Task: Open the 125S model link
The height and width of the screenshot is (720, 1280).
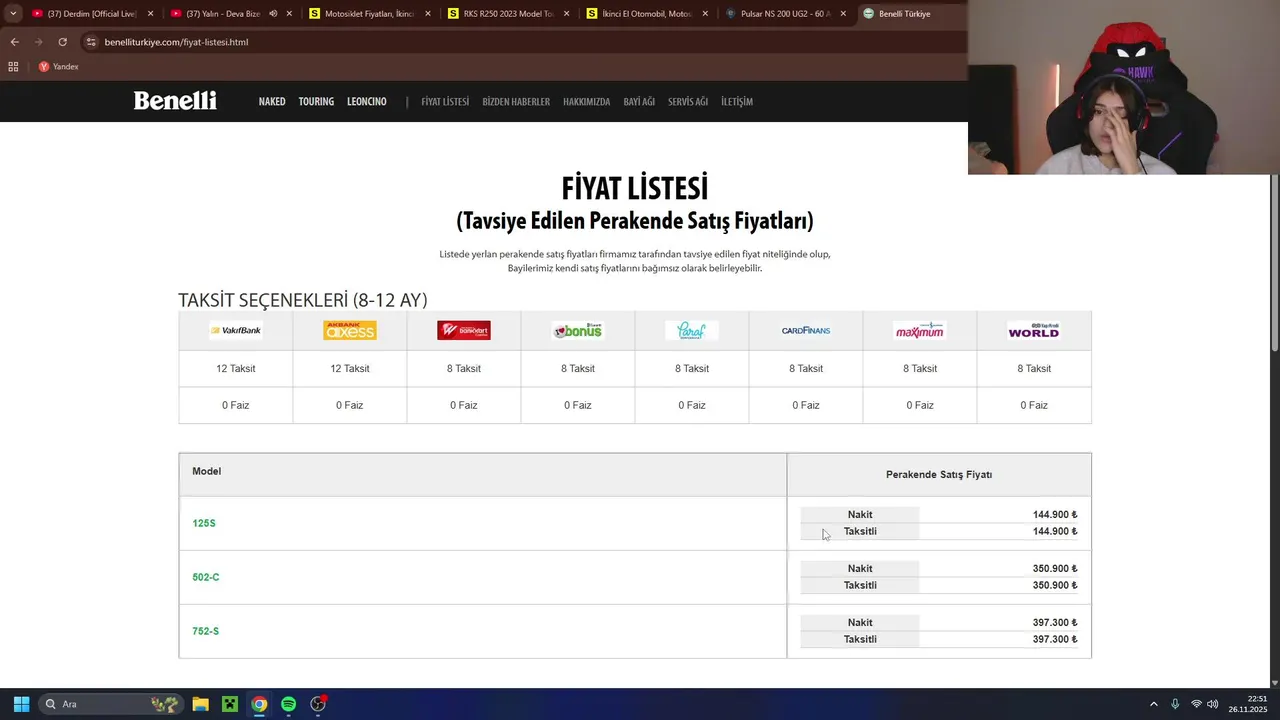Action: tap(204, 523)
